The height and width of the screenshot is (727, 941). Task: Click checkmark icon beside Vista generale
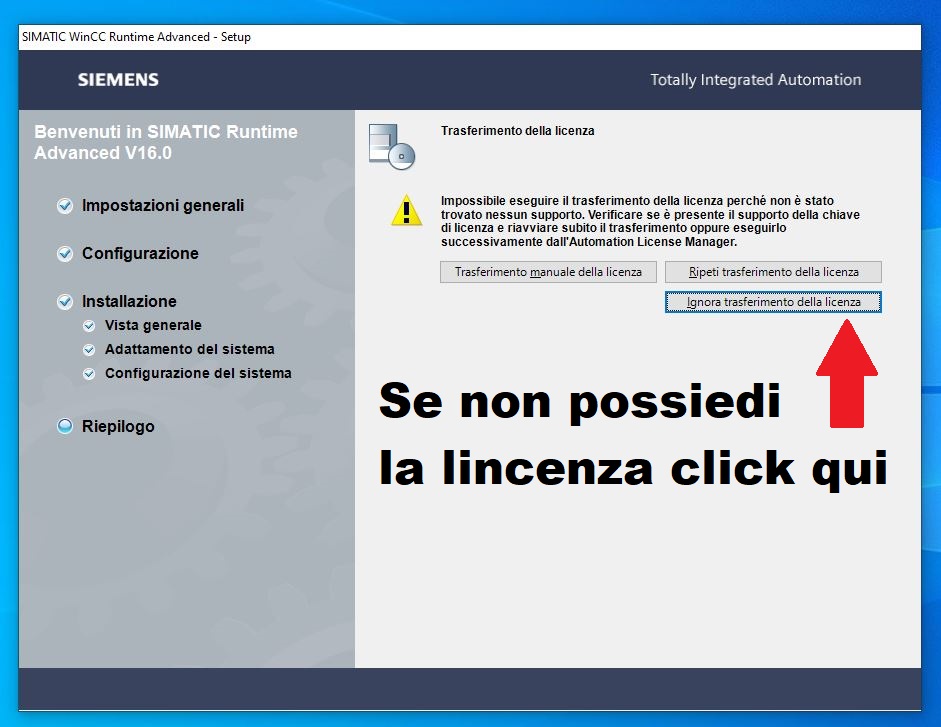point(89,326)
